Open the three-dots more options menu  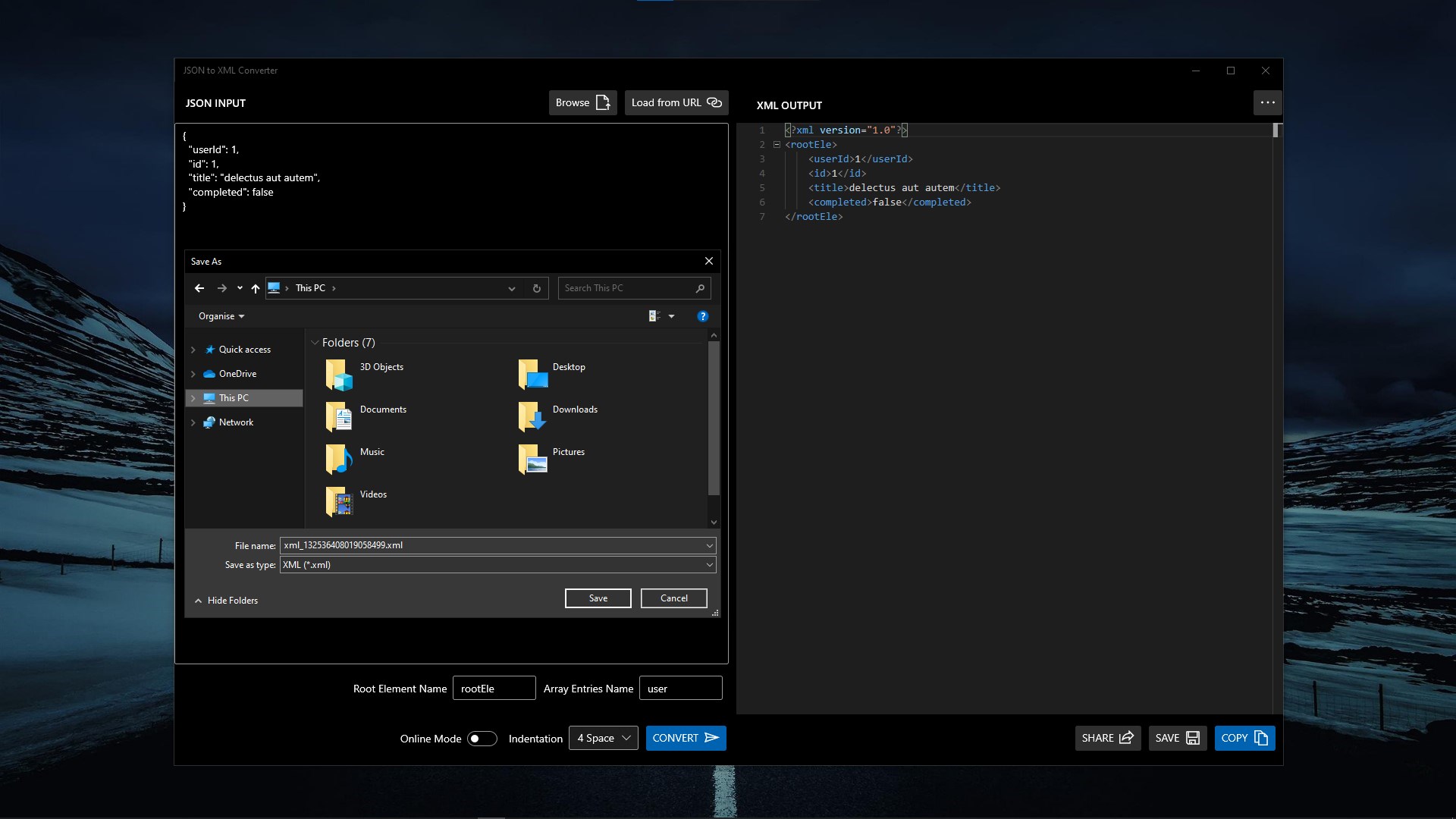pos(1267,102)
